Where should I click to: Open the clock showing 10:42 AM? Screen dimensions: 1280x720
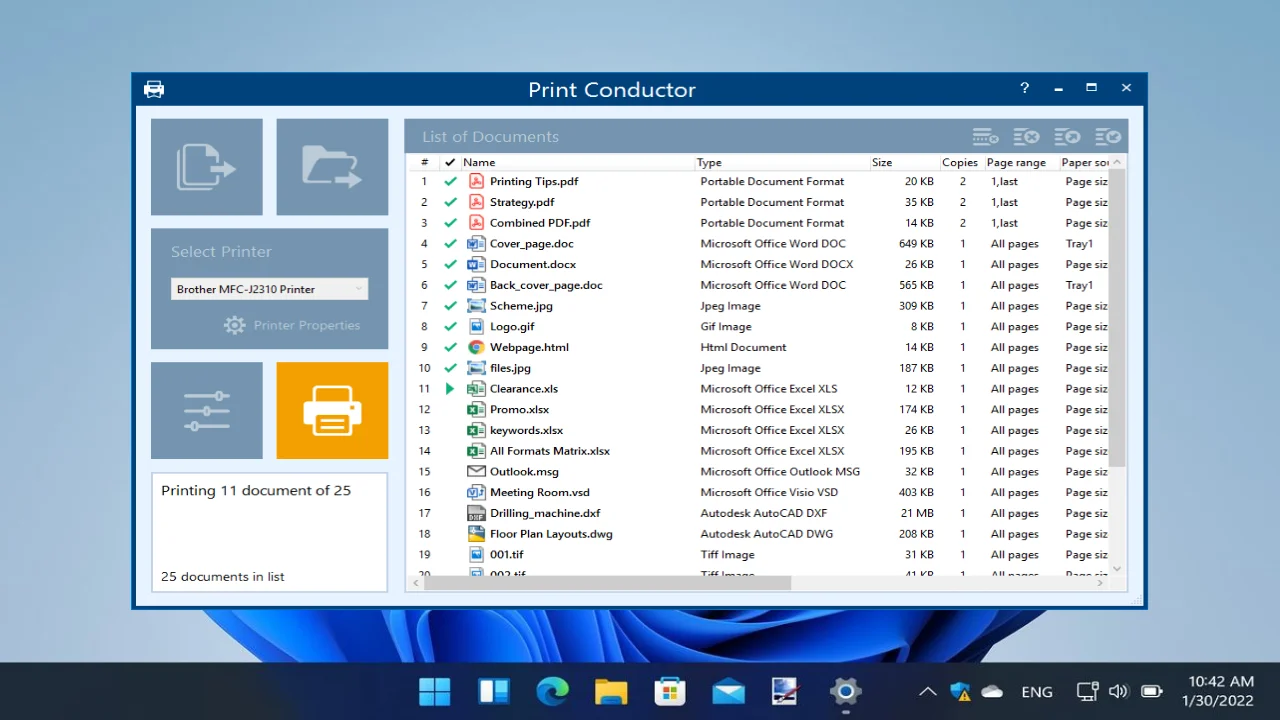point(1217,691)
